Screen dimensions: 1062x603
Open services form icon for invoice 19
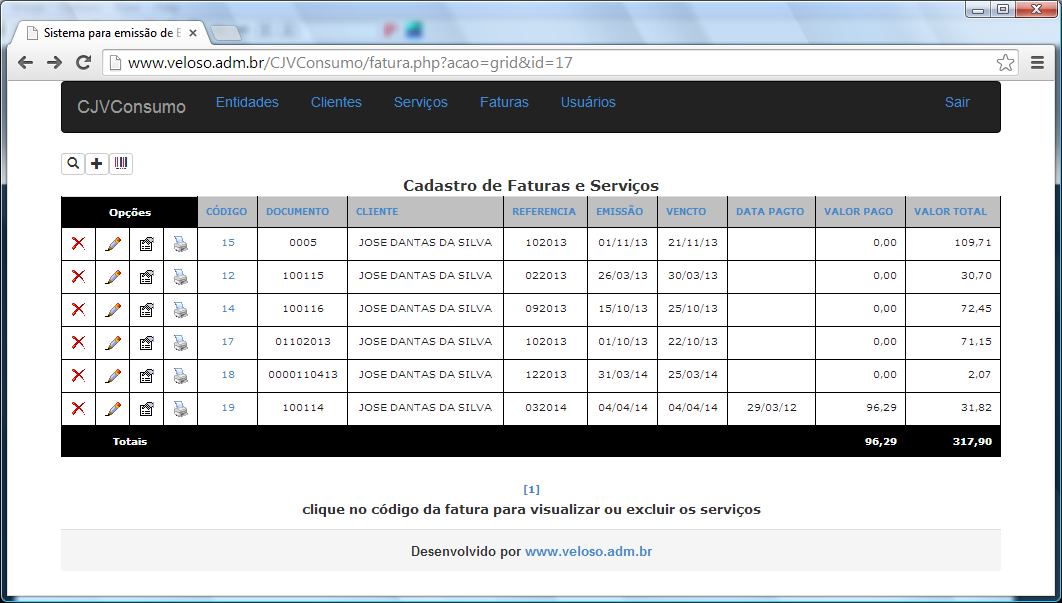point(146,409)
